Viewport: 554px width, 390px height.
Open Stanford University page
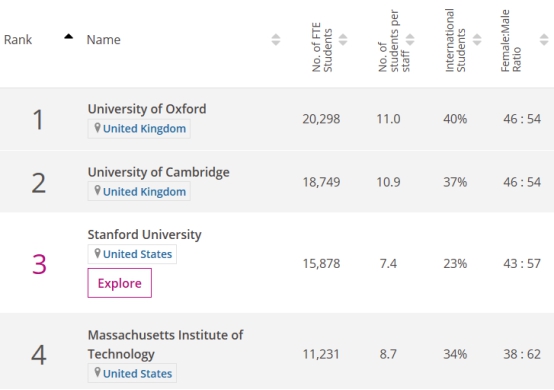tap(145, 235)
